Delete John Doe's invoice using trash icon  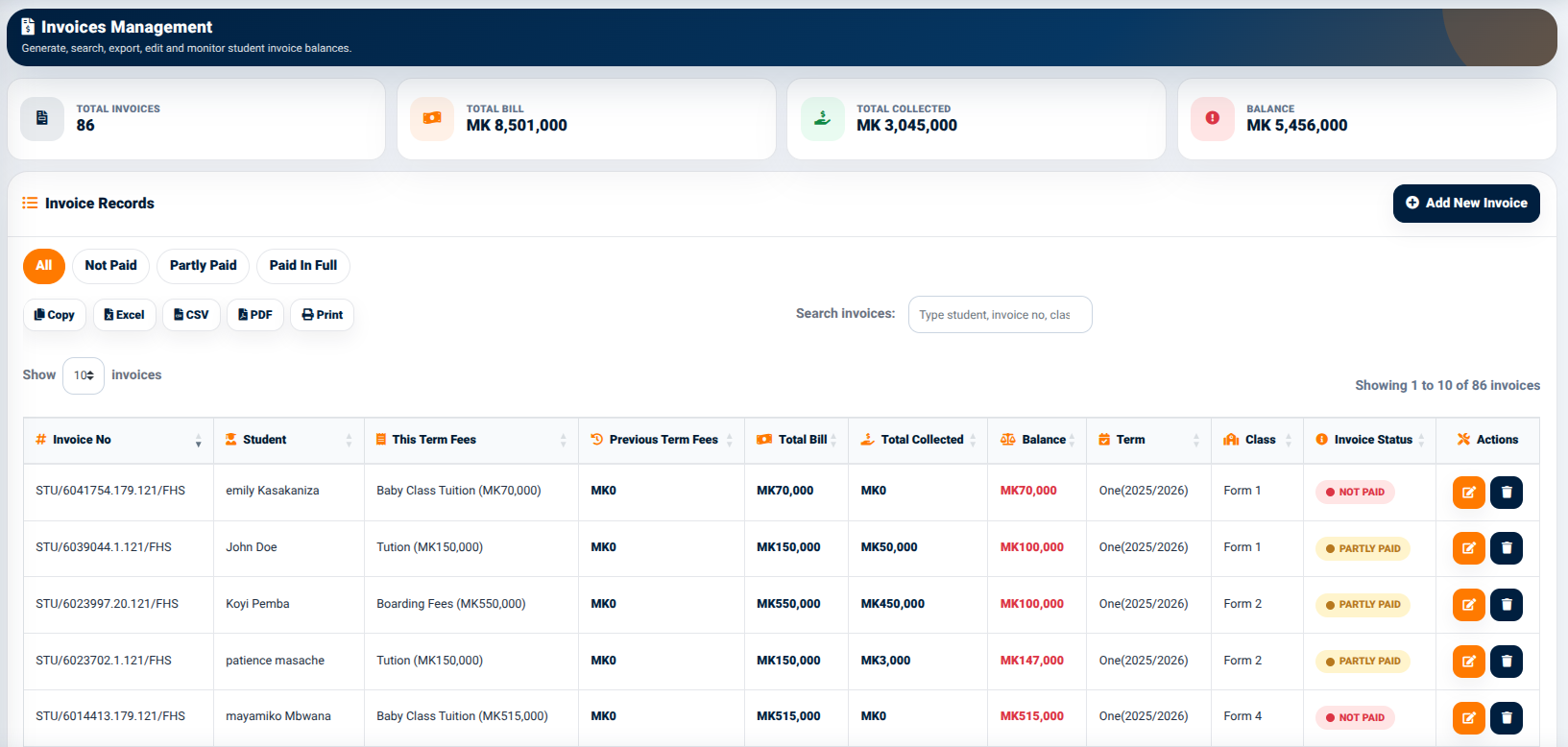[x=1507, y=548]
